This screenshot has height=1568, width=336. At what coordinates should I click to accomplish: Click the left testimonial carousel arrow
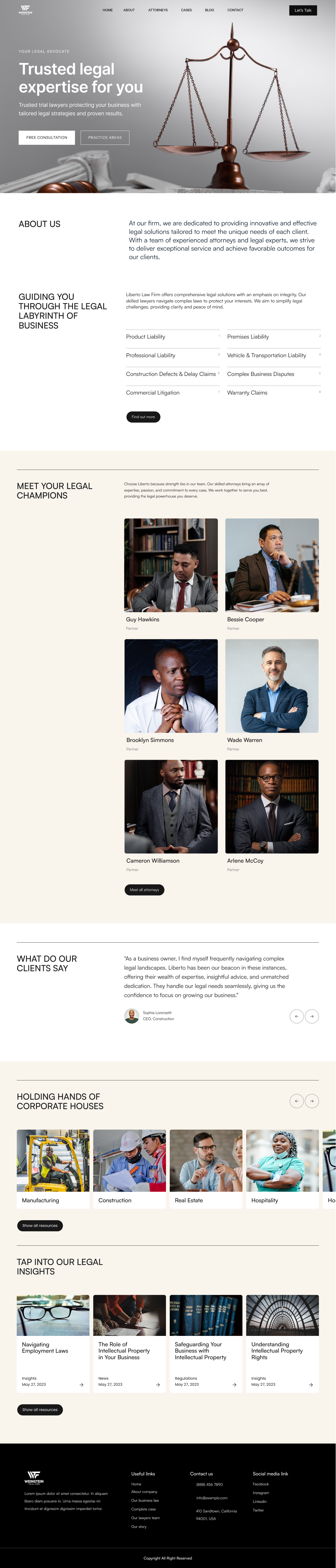tap(297, 1016)
